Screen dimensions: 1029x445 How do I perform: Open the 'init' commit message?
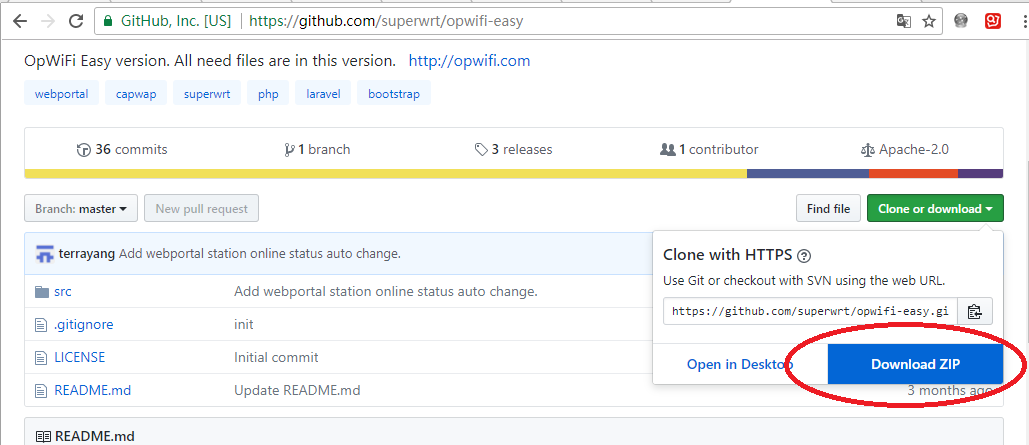point(243,324)
